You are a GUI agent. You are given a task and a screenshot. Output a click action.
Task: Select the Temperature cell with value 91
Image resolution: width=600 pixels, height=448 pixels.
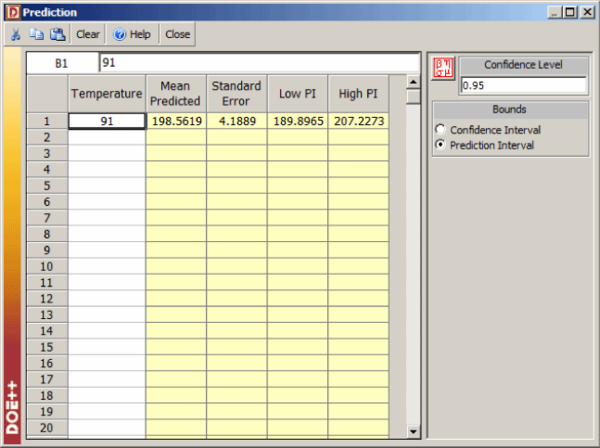pos(106,121)
